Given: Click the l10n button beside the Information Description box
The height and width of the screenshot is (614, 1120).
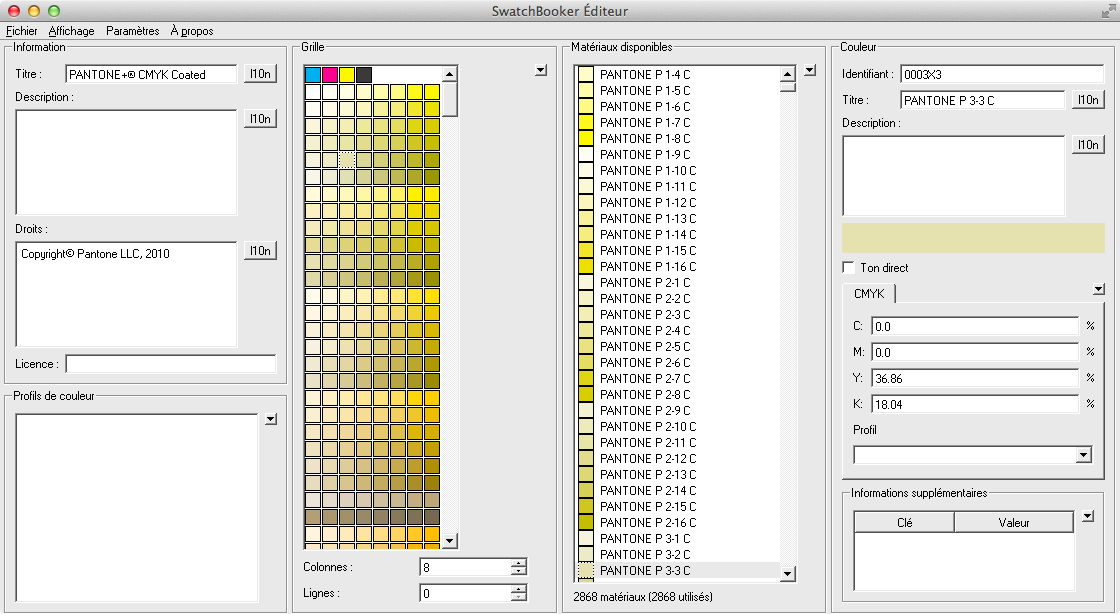Looking at the screenshot, I should 261,119.
